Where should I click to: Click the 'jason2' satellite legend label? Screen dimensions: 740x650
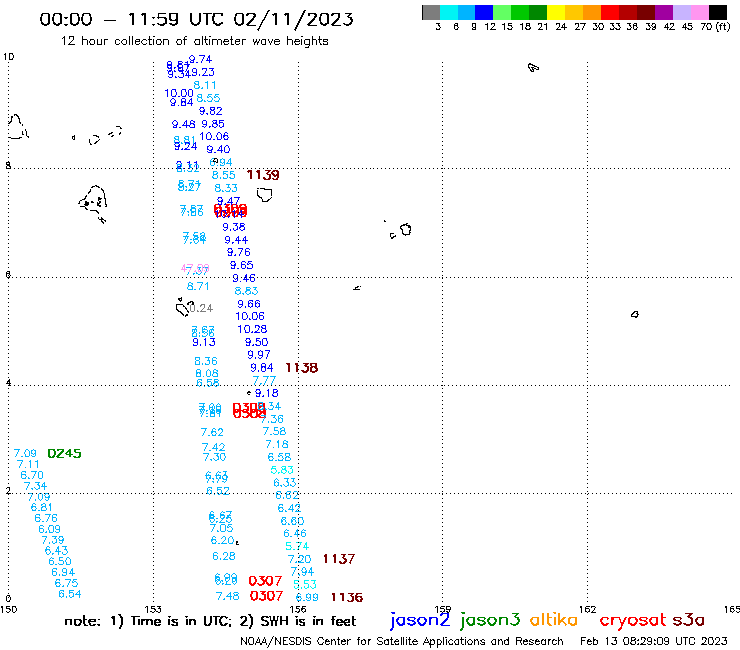420,620
